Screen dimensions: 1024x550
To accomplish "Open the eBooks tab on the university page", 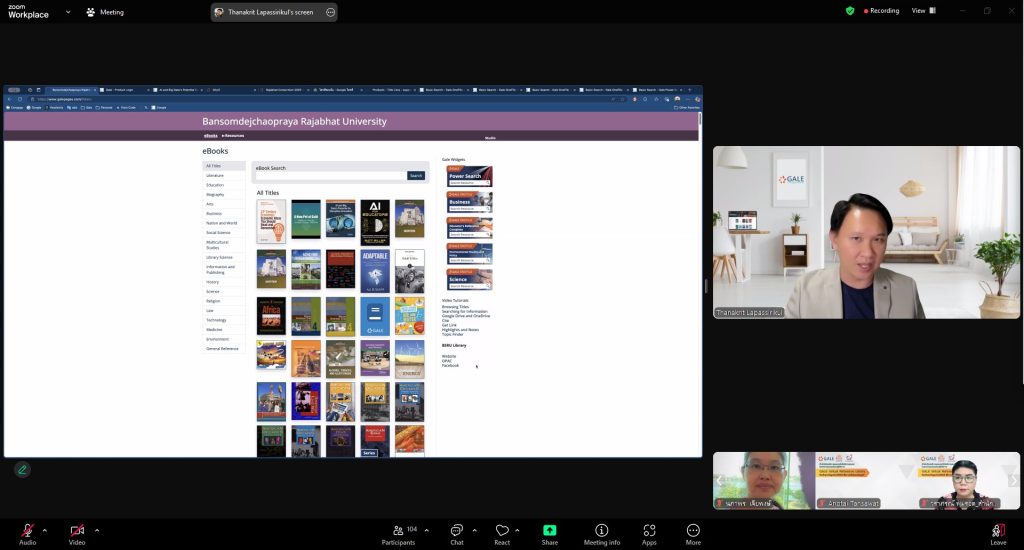I will 210,136.
